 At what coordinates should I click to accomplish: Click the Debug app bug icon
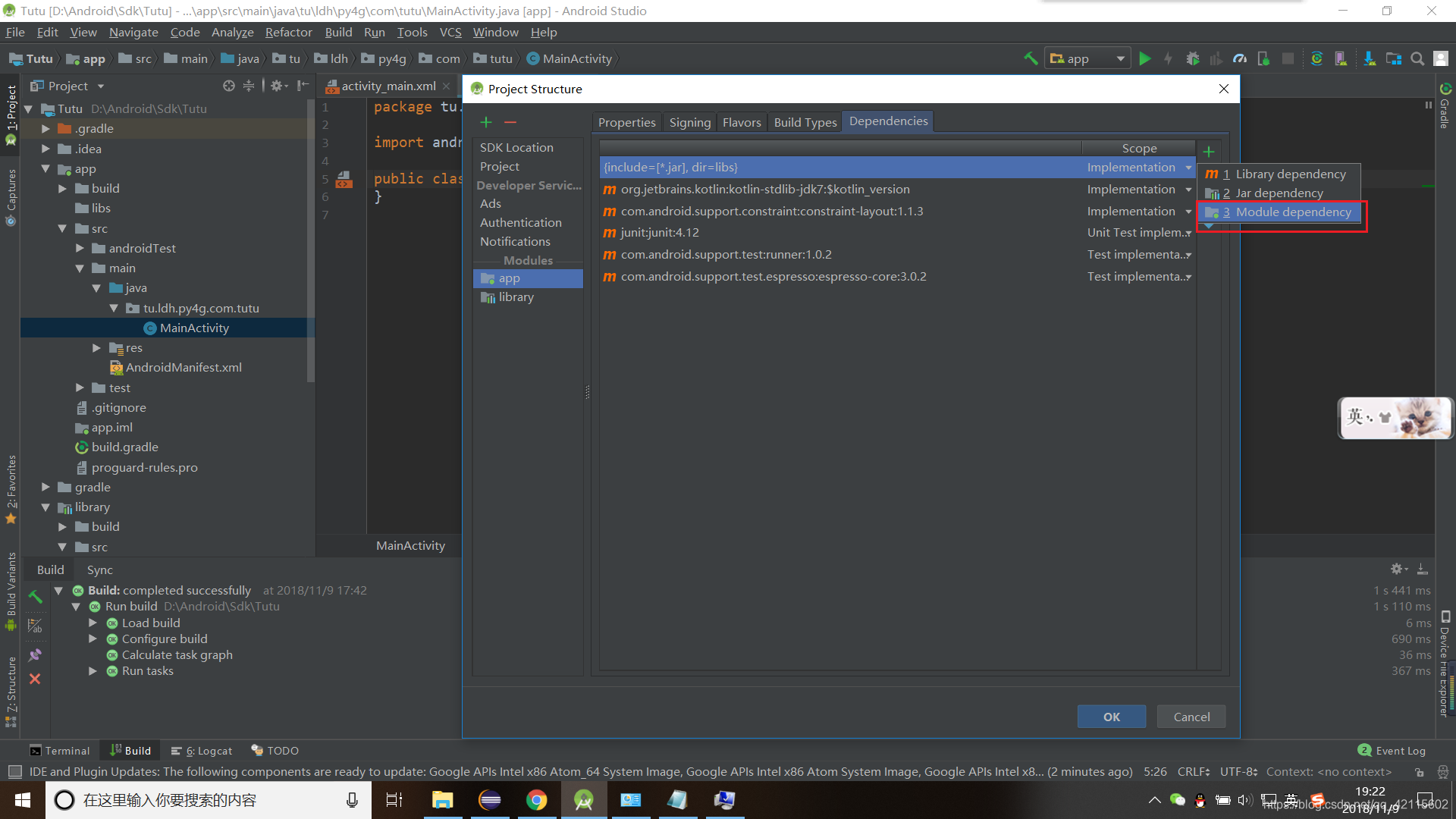pyautogui.click(x=1193, y=58)
